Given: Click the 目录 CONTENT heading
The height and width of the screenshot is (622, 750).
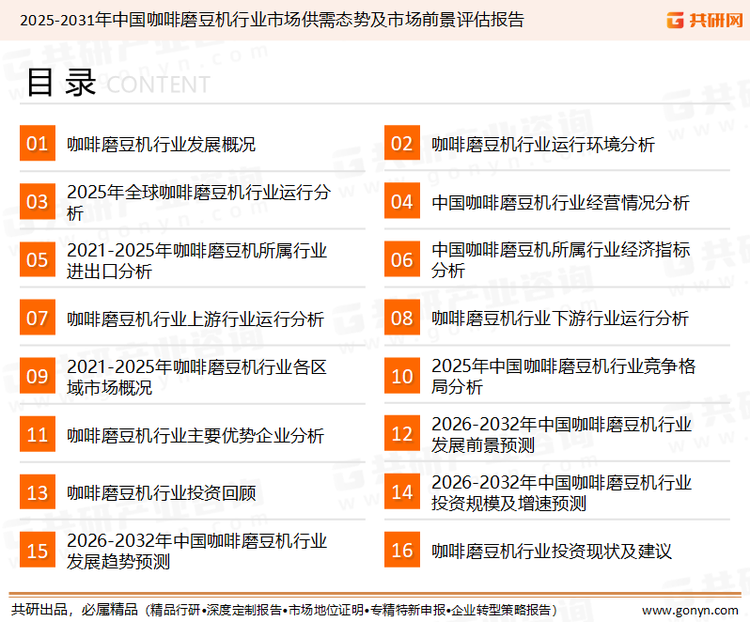Looking at the screenshot, I should click(118, 82).
